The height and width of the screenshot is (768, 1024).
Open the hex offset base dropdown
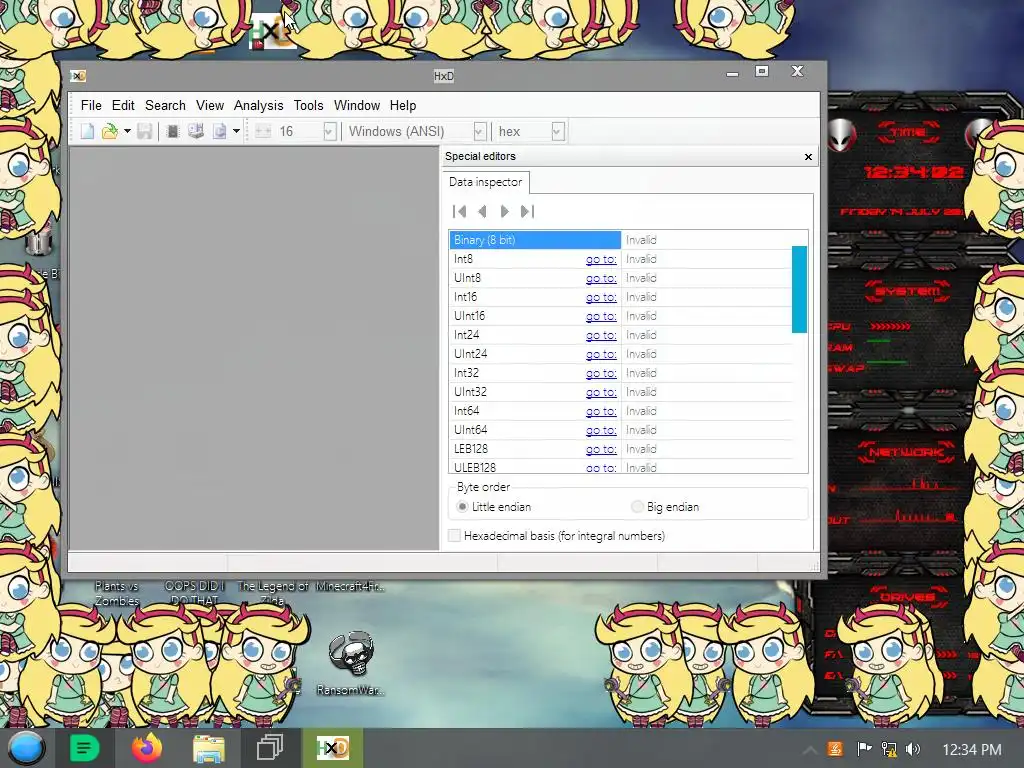(557, 131)
